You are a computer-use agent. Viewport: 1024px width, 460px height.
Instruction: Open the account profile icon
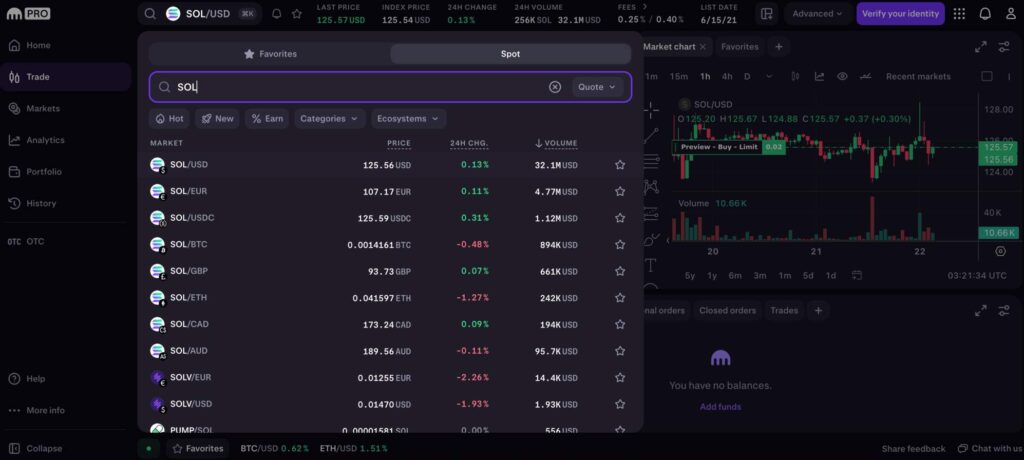pos(1010,14)
